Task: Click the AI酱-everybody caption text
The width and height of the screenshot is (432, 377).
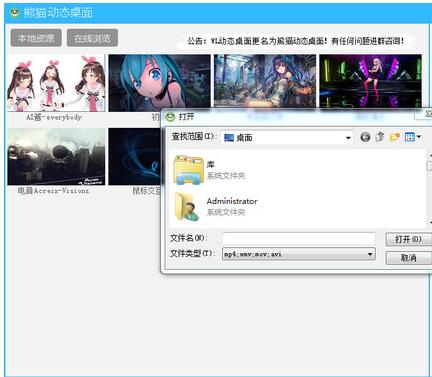Action: 54,117
